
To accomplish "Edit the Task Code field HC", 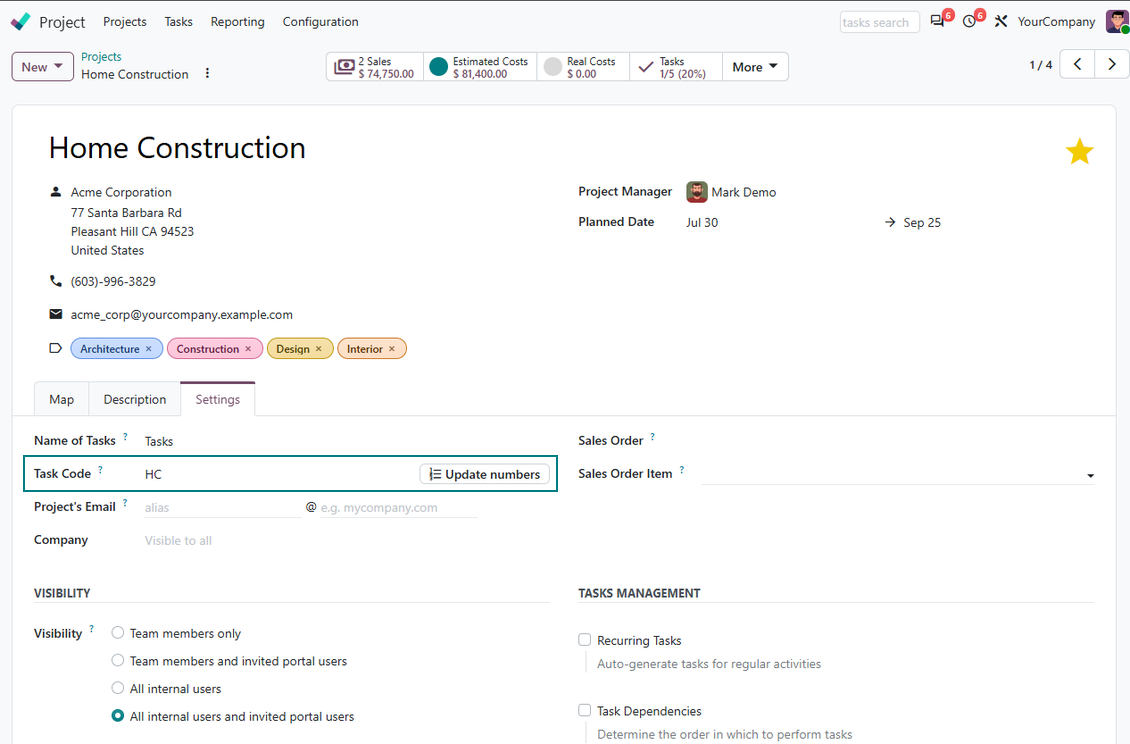I will click(277, 474).
